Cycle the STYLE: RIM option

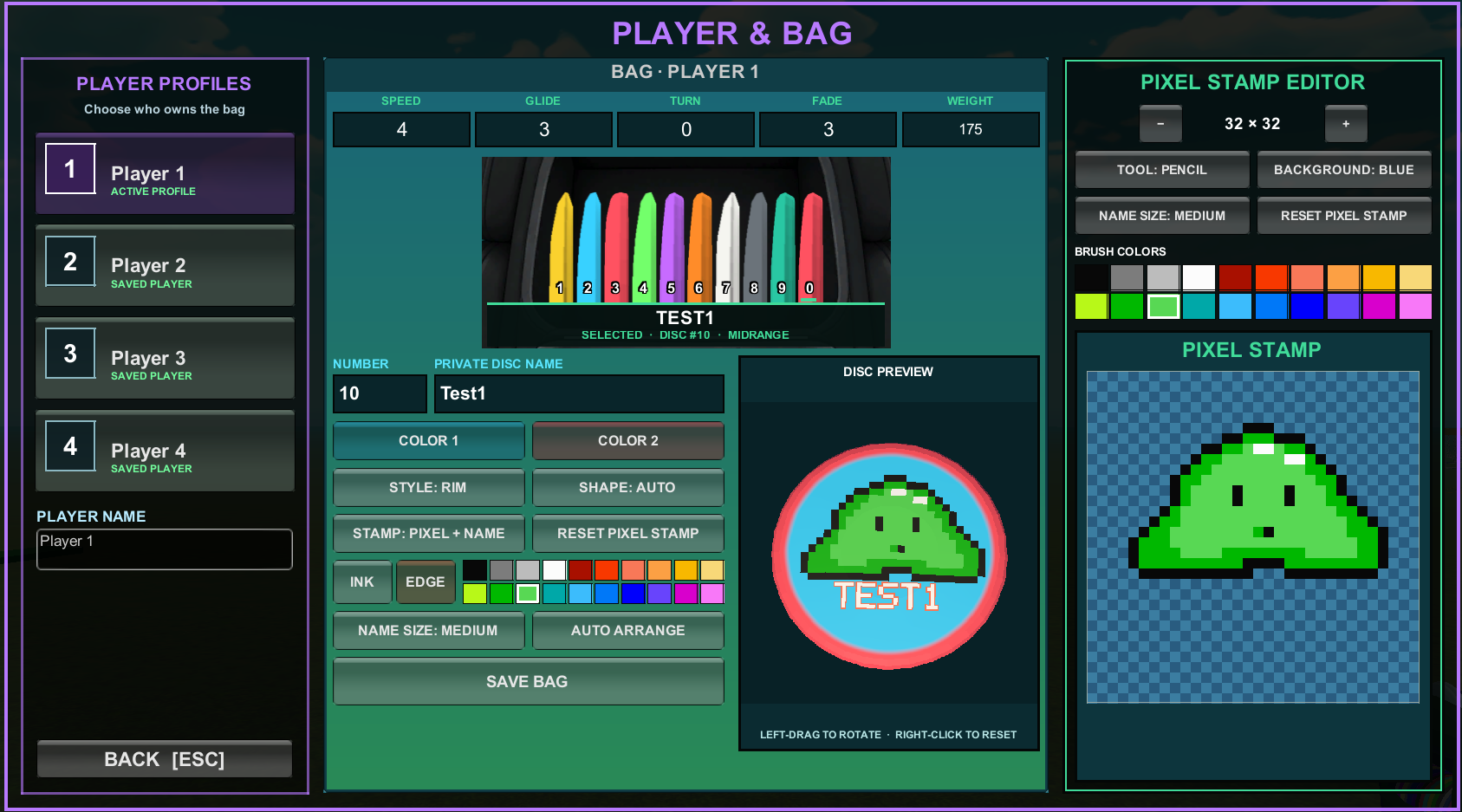(428, 488)
